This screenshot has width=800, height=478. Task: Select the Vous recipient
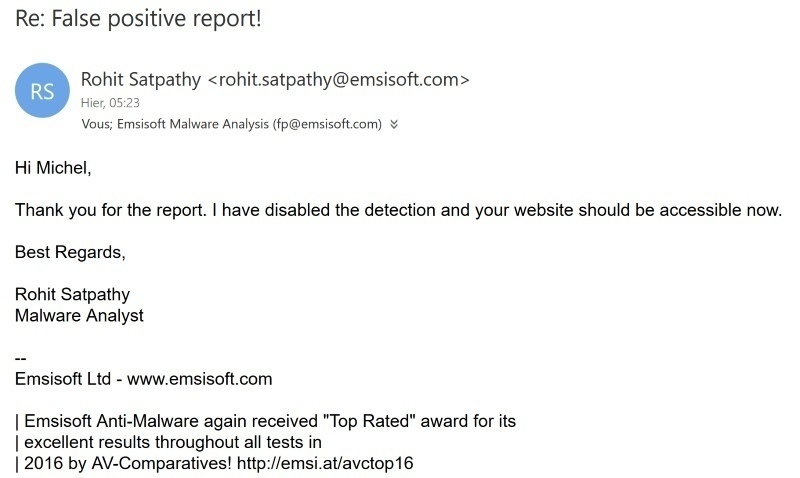click(96, 124)
